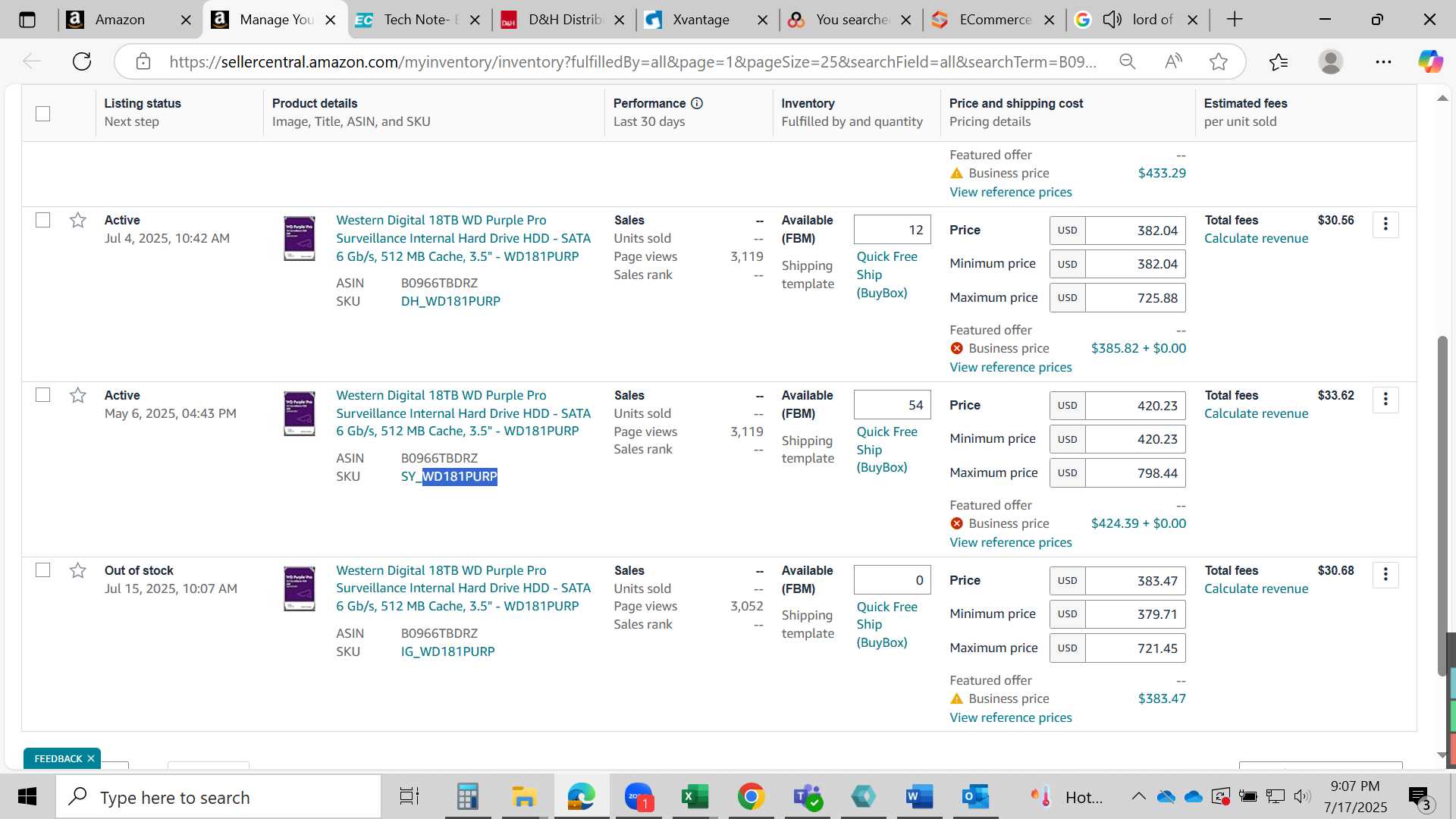Viewport: 1456px width, 819px height.
Task: Switch to the Amazon tab
Action: pos(120,20)
